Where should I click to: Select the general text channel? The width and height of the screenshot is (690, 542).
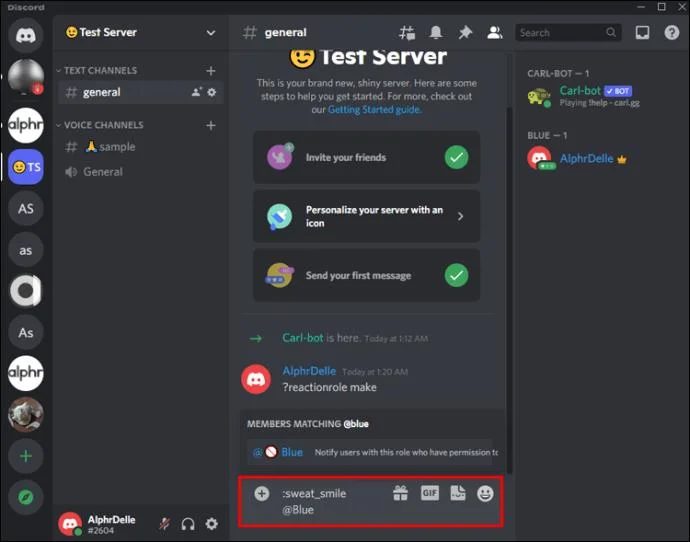tap(140, 92)
